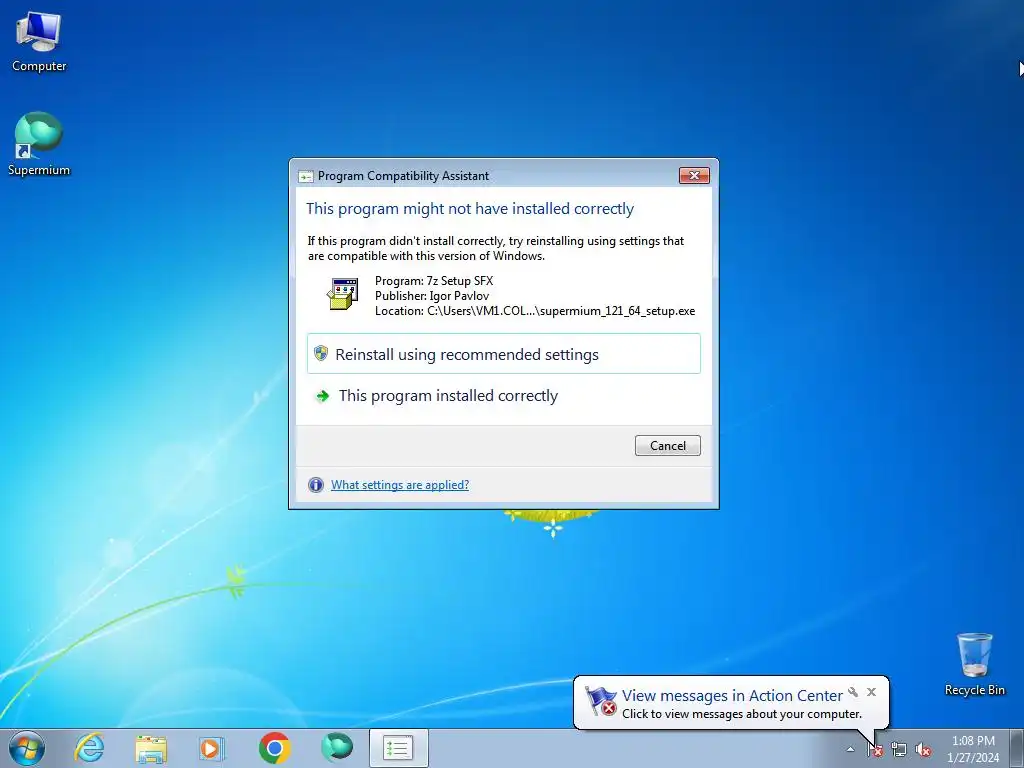Launch Google Chrome from the taskbar
Screen dimensions: 1024x768
[274, 748]
